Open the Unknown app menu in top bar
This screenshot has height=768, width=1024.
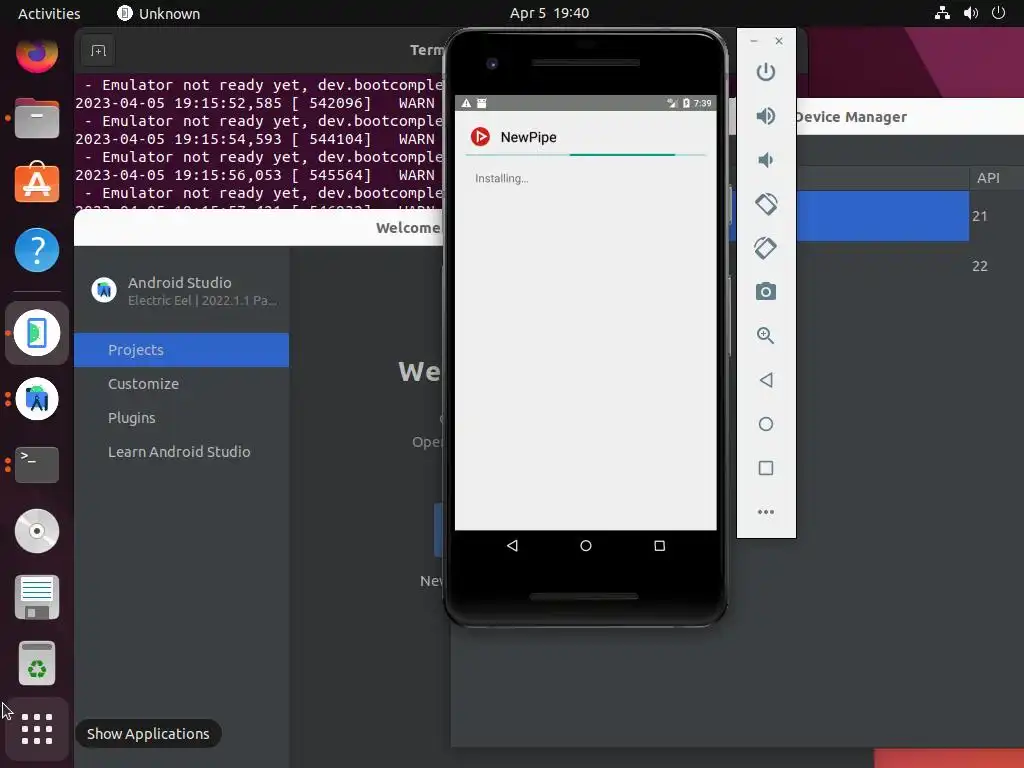pyautogui.click(x=159, y=13)
